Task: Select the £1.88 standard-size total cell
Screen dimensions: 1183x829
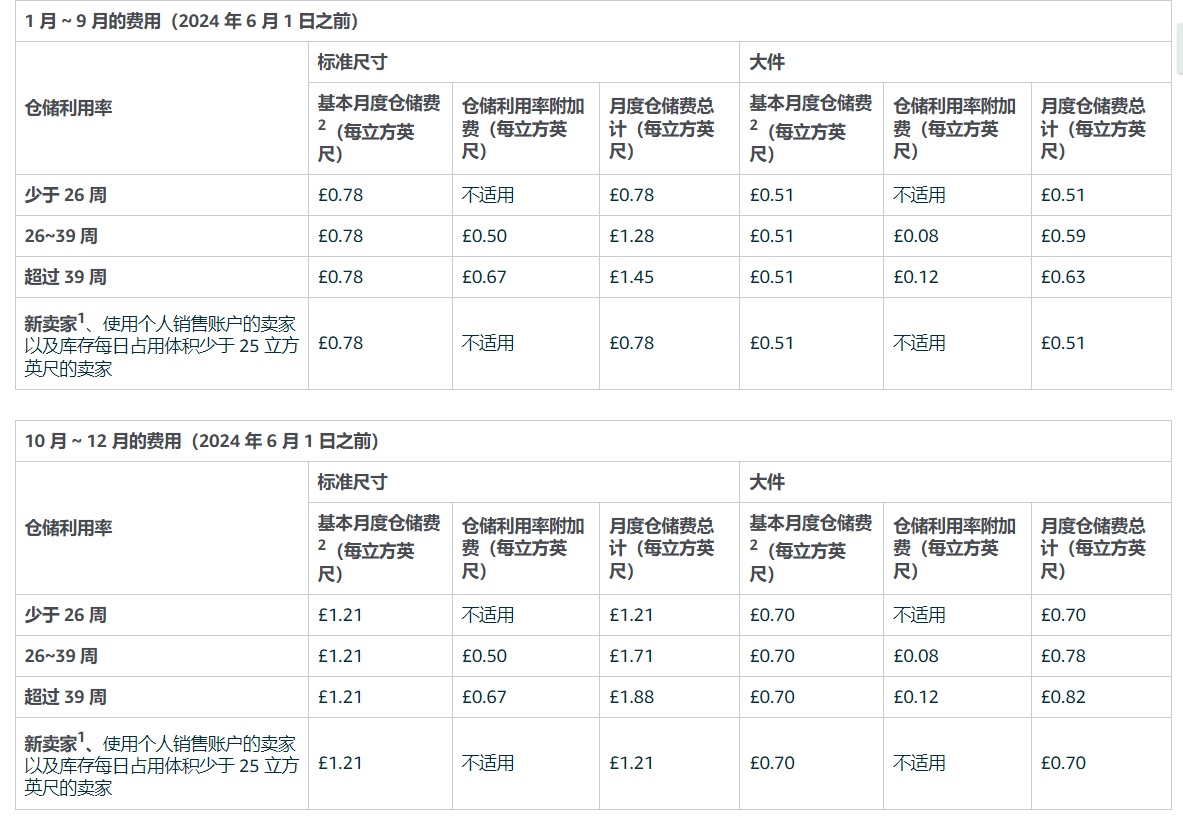Action: click(x=630, y=697)
